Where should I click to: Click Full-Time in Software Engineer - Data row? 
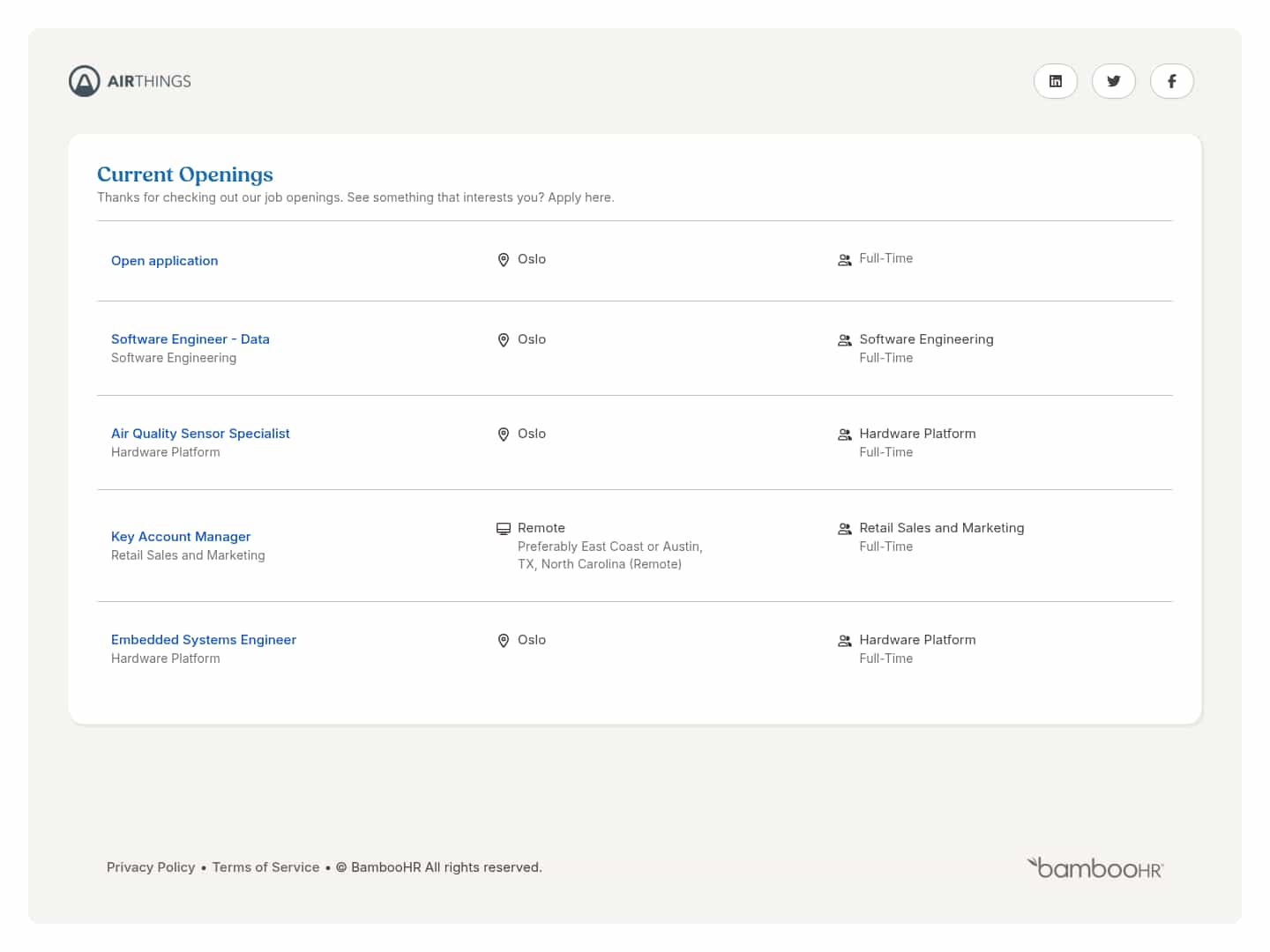pos(886,358)
